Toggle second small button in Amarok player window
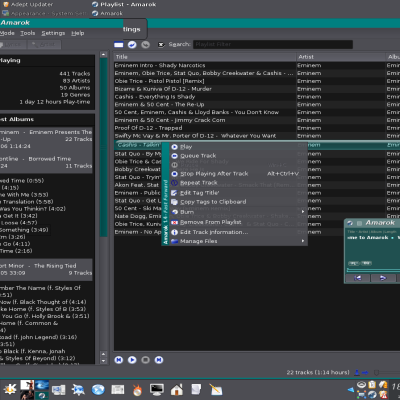The width and height of the screenshot is (400, 400). click(x=366, y=263)
